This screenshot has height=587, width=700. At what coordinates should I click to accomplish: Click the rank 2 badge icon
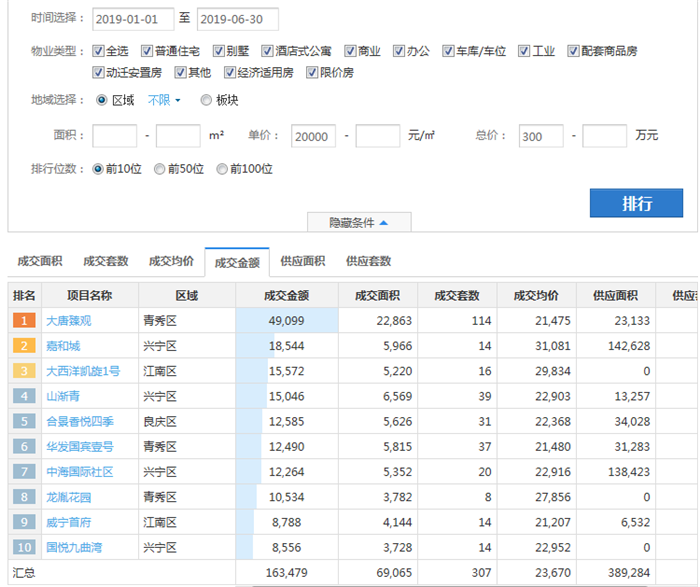(25, 346)
